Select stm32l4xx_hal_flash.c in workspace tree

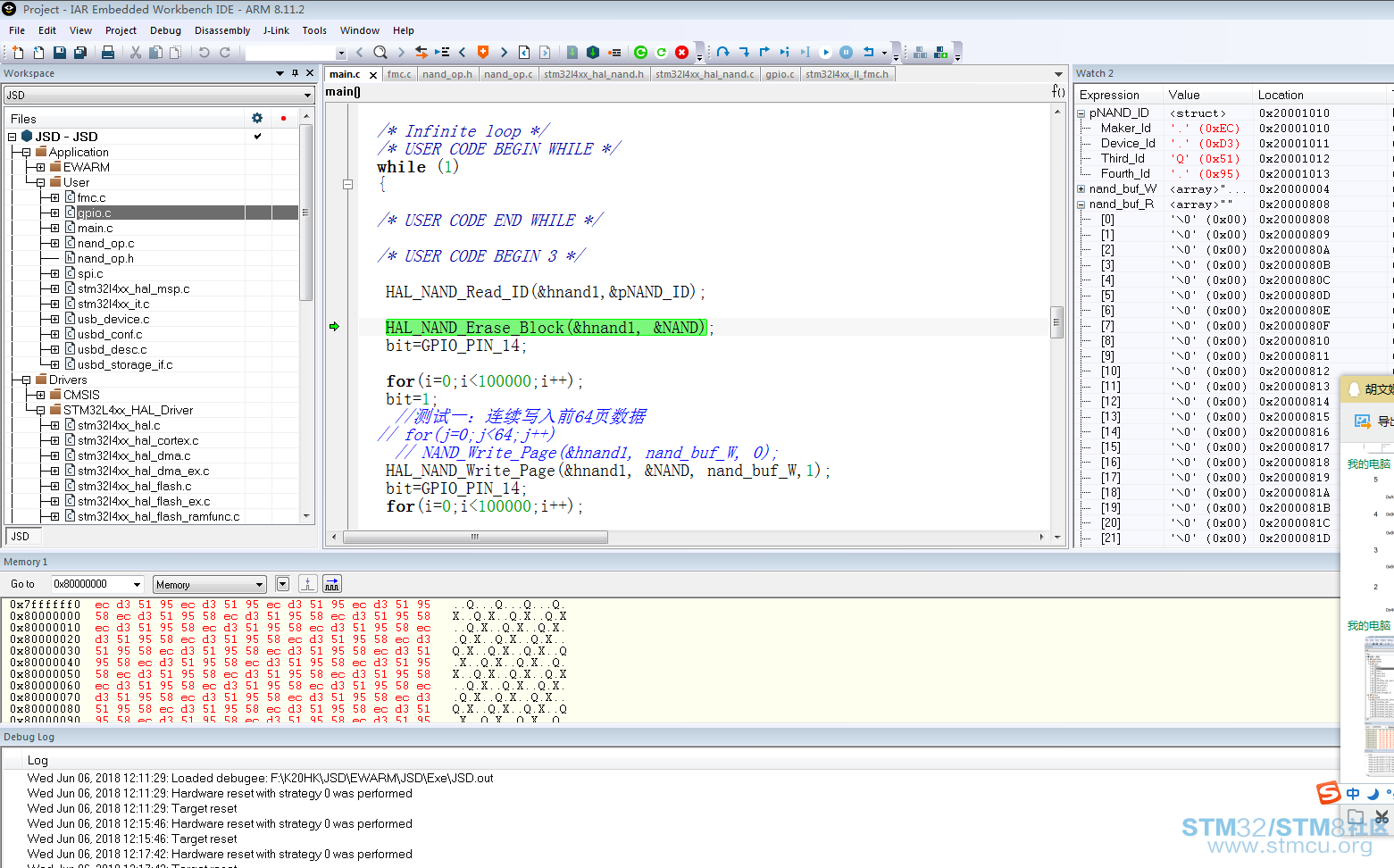134,486
